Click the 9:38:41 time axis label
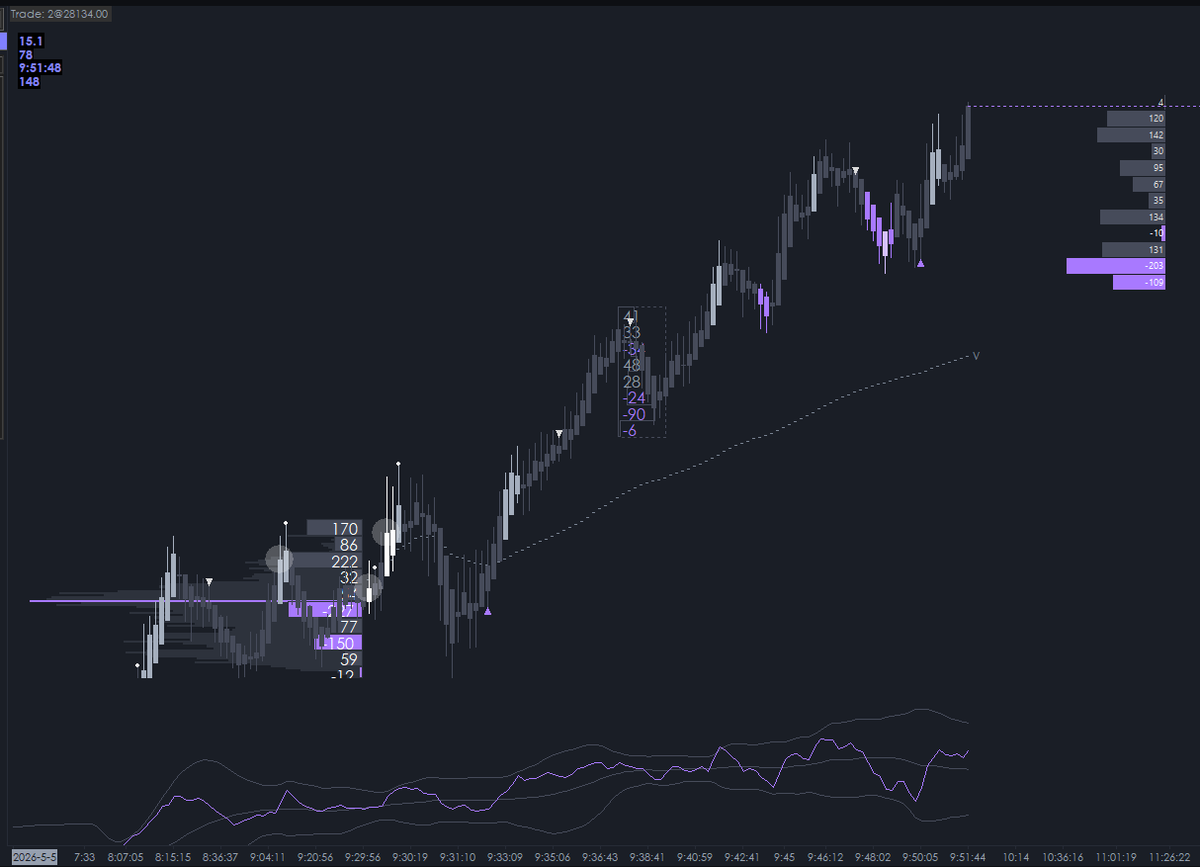1200x867 pixels. 647,857
